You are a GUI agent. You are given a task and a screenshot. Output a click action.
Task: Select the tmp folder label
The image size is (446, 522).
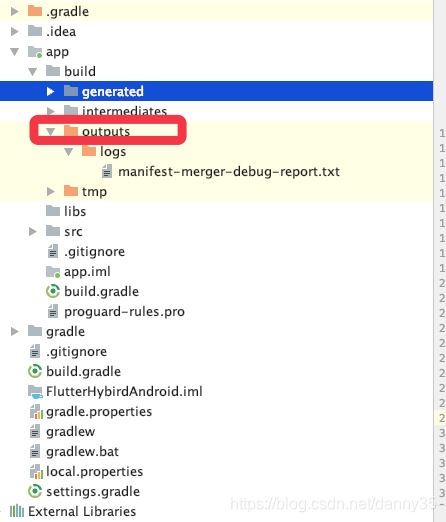pyautogui.click(x=94, y=192)
